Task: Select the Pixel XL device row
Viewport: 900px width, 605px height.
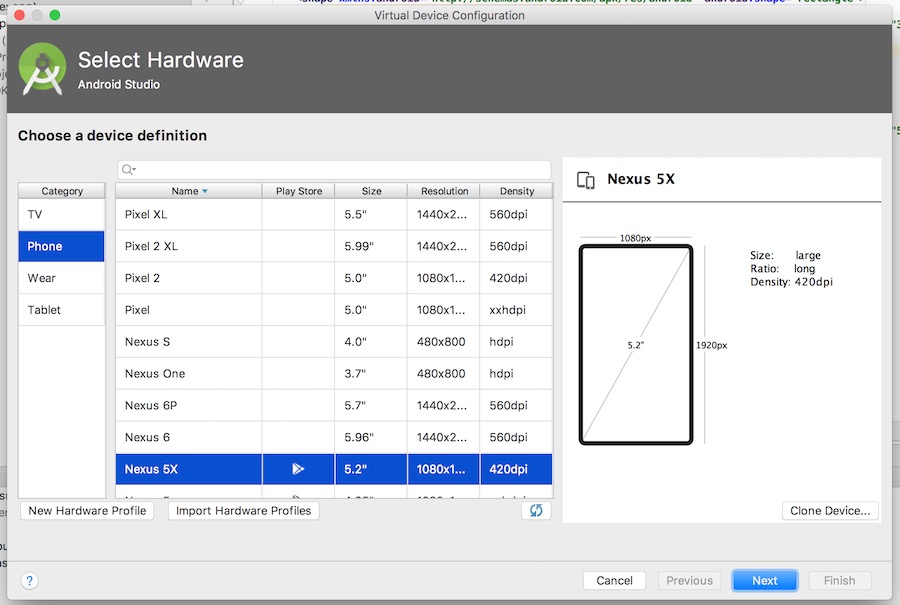Action: tap(334, 214)
